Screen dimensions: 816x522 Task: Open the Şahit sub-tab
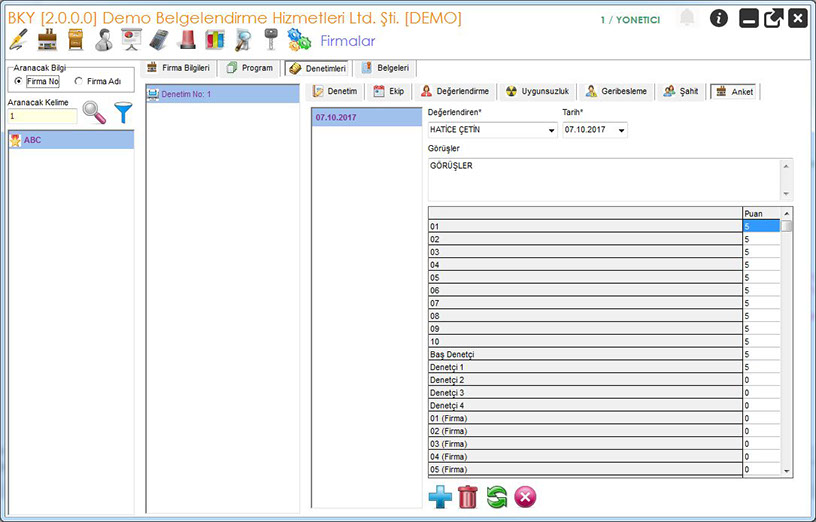pyautogui.click(x=681, y=91)
